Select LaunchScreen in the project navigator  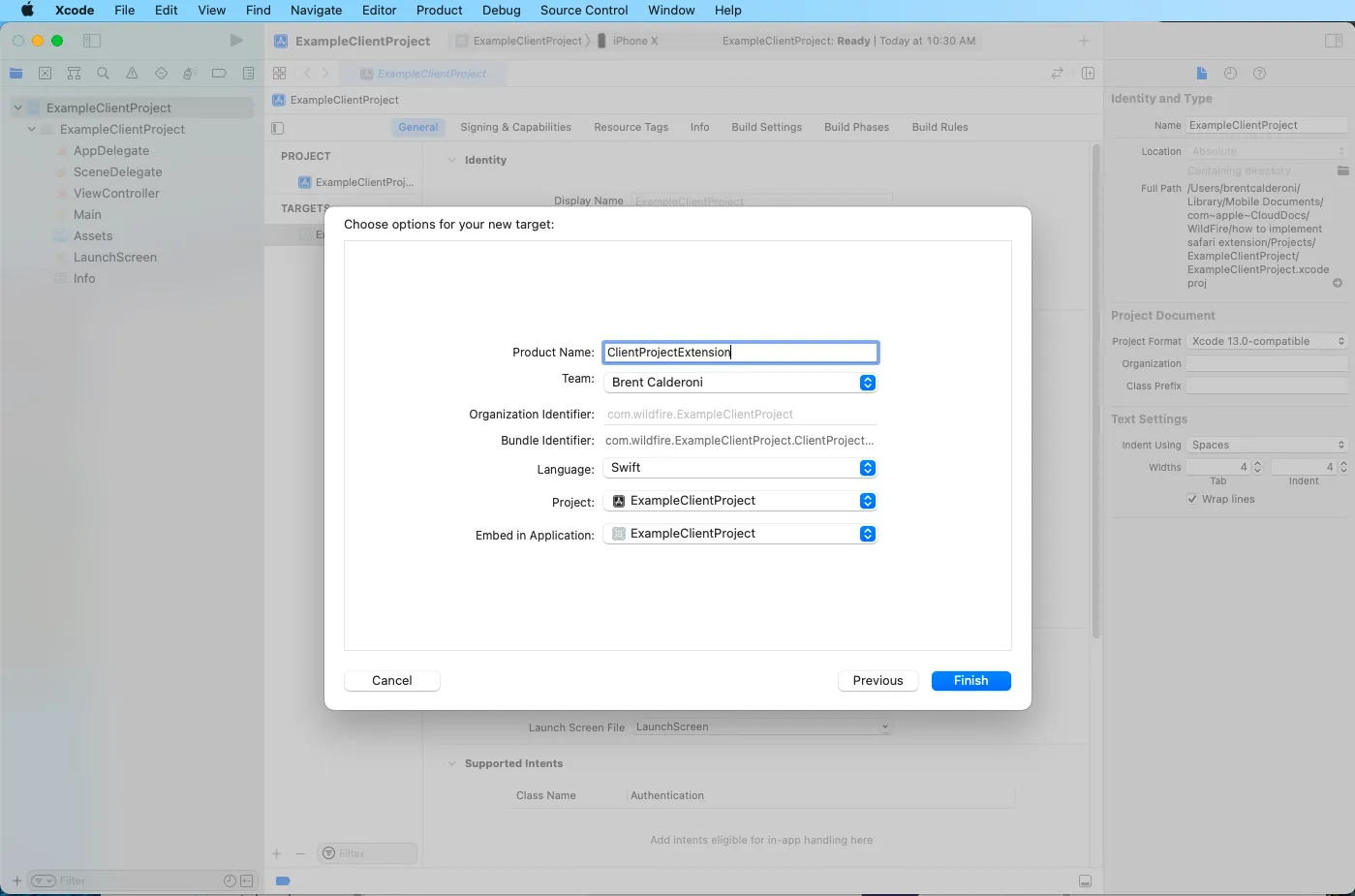(x=115, y=258)
